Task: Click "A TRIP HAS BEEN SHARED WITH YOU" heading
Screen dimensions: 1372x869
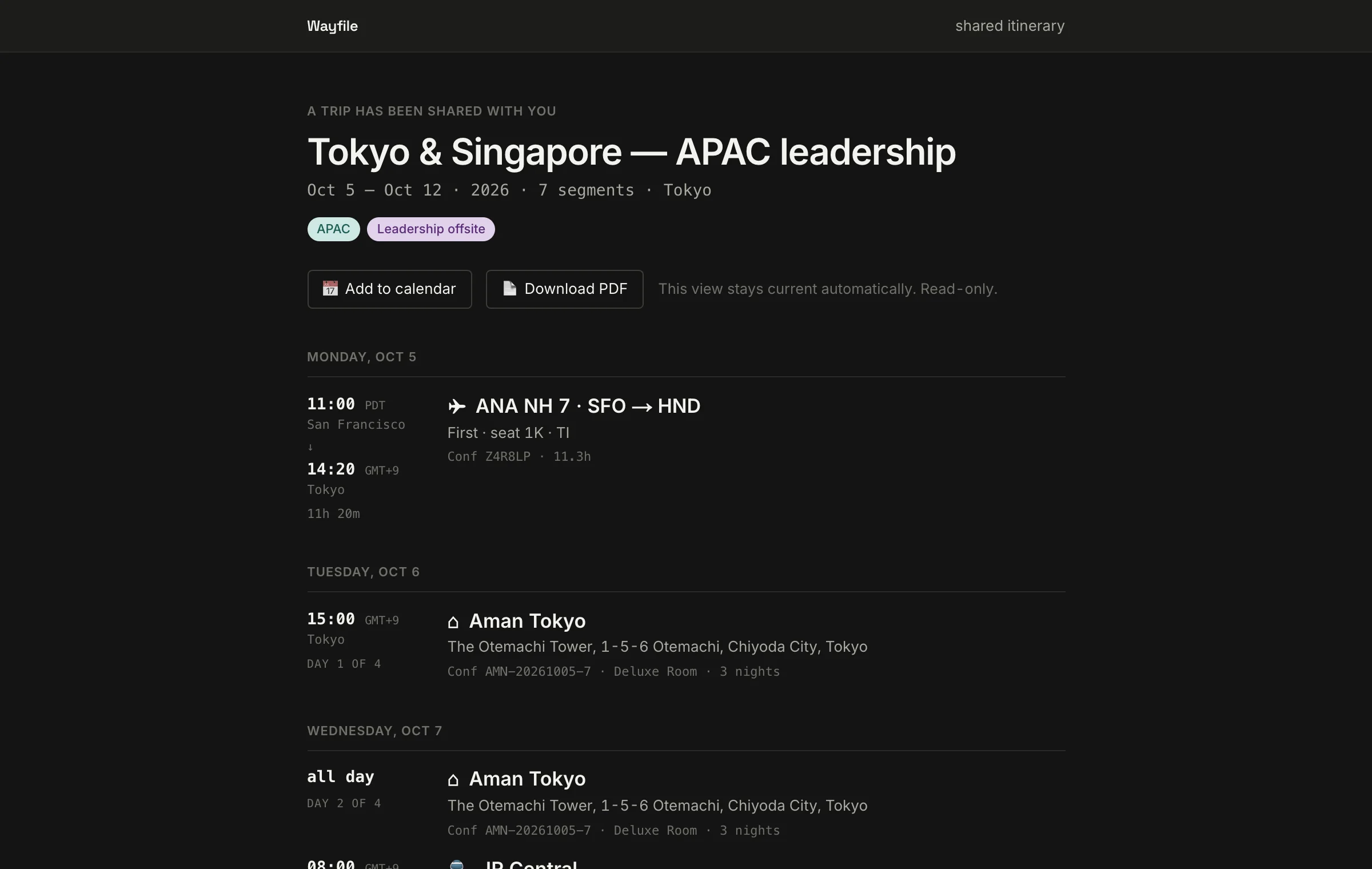Action: 432,111
